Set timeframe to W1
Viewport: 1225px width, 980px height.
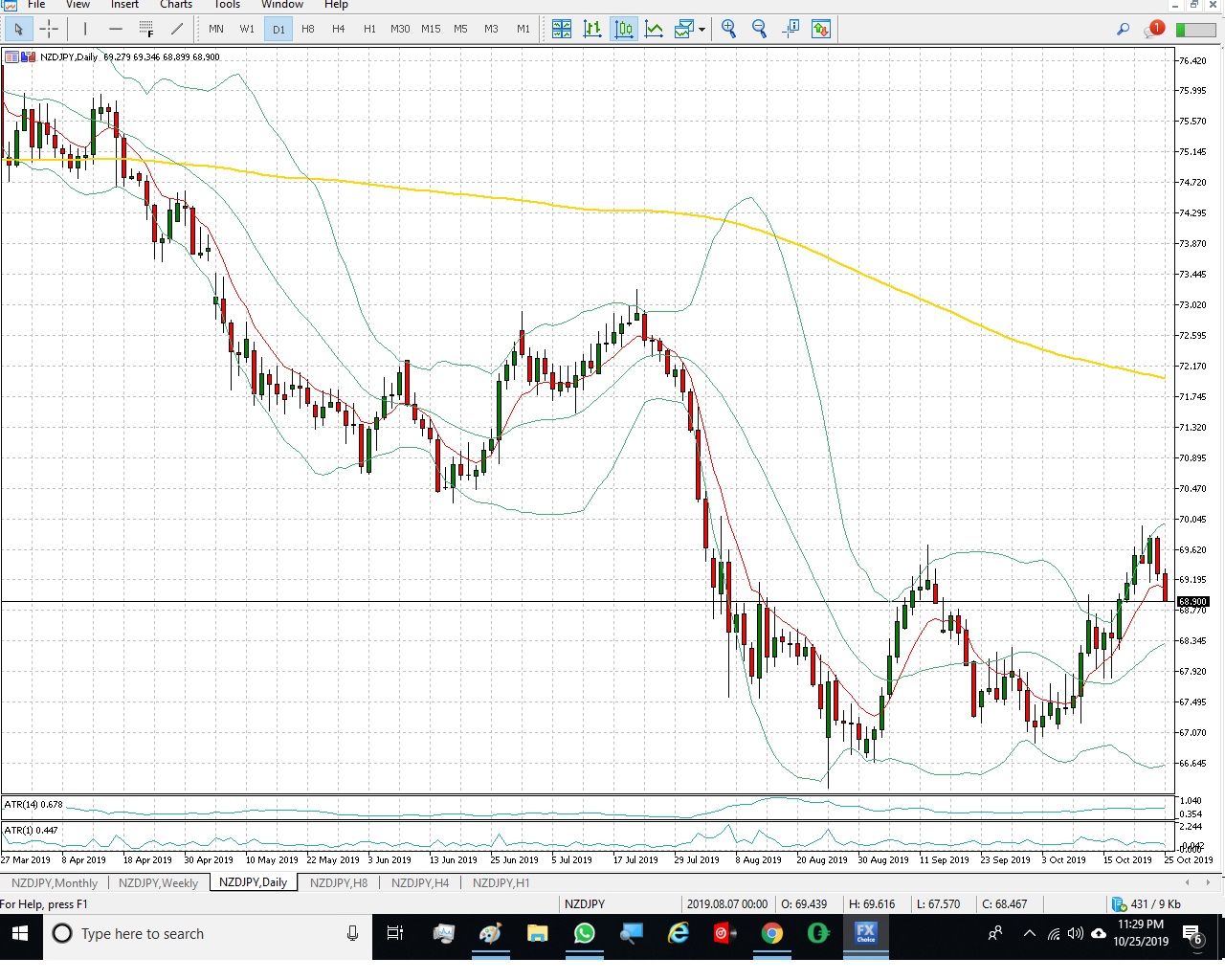click(247, 29)
